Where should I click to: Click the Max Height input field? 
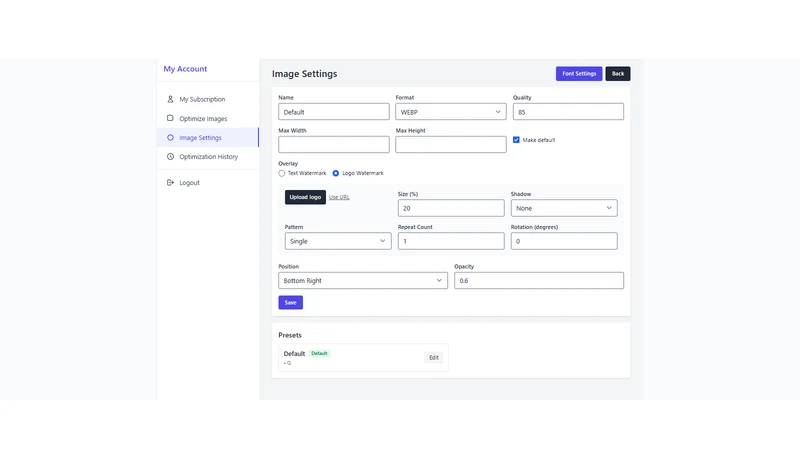coord(451,144)
